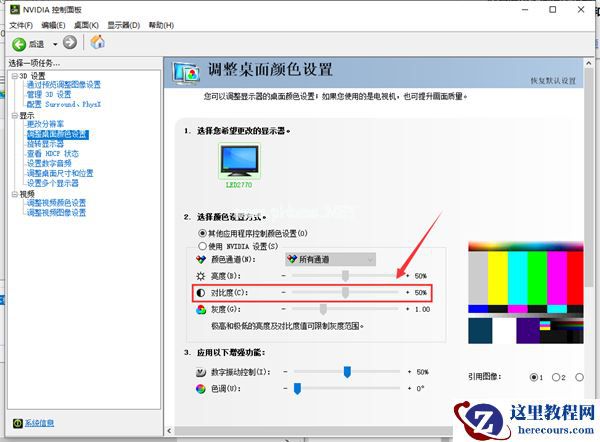Collapse the 显示 tree node
Screen dimensions: 600x442
pyautogui.click(x=15, y=115)
